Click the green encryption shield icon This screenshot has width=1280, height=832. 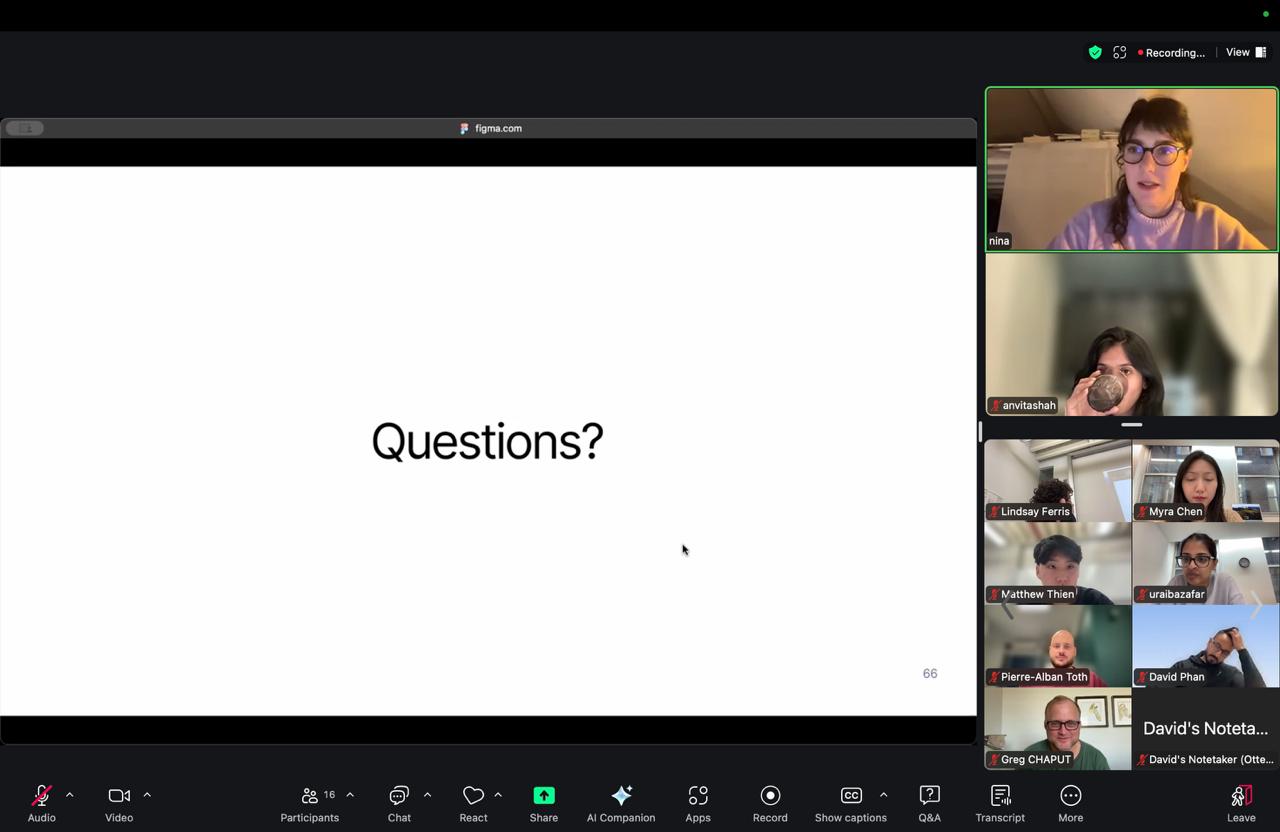coord(1095,53)
